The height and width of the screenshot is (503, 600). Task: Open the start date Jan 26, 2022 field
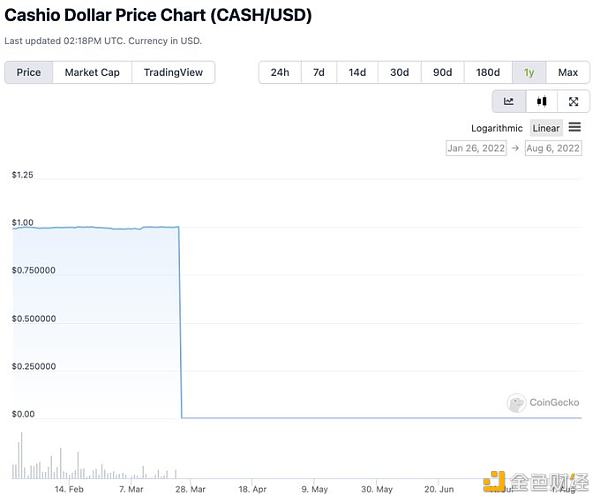(476, 148)
